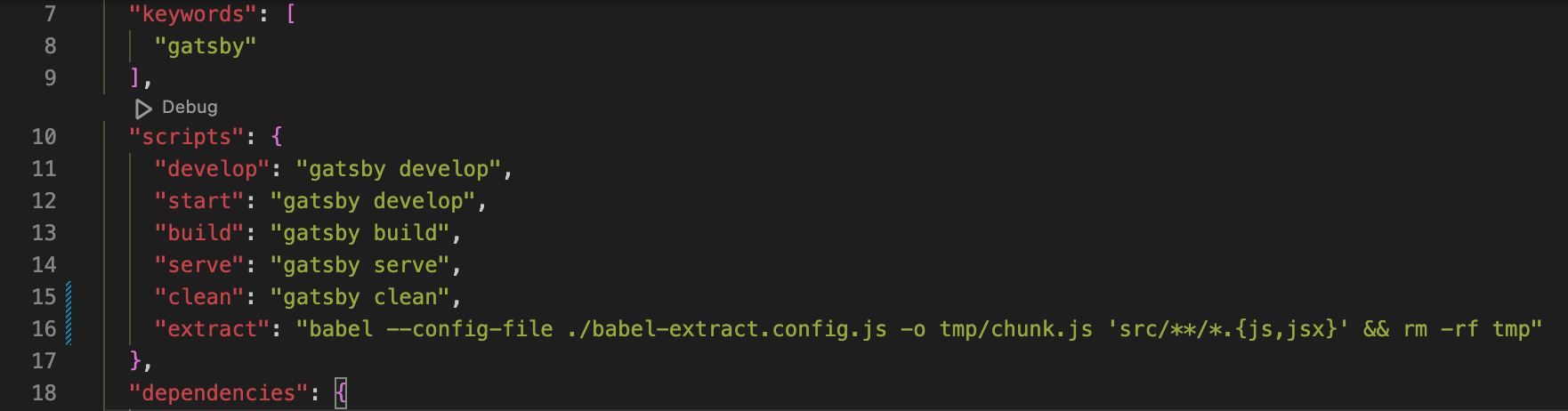Click the "serve" script key
The height and width of the screenshot is (411, 1568).
pyautogui.click(x=199, y=265)
